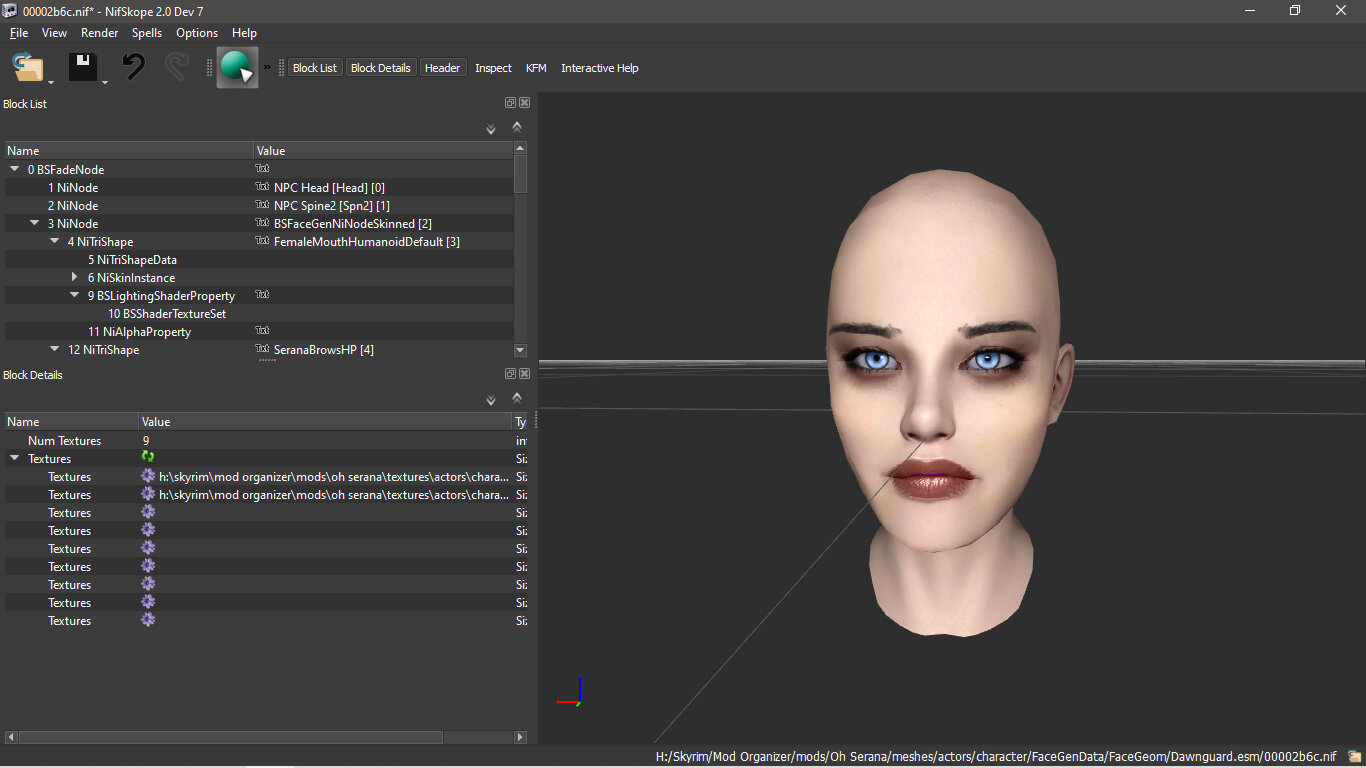Open the Options menu
1366x768 pixels.
click(197, 33)
